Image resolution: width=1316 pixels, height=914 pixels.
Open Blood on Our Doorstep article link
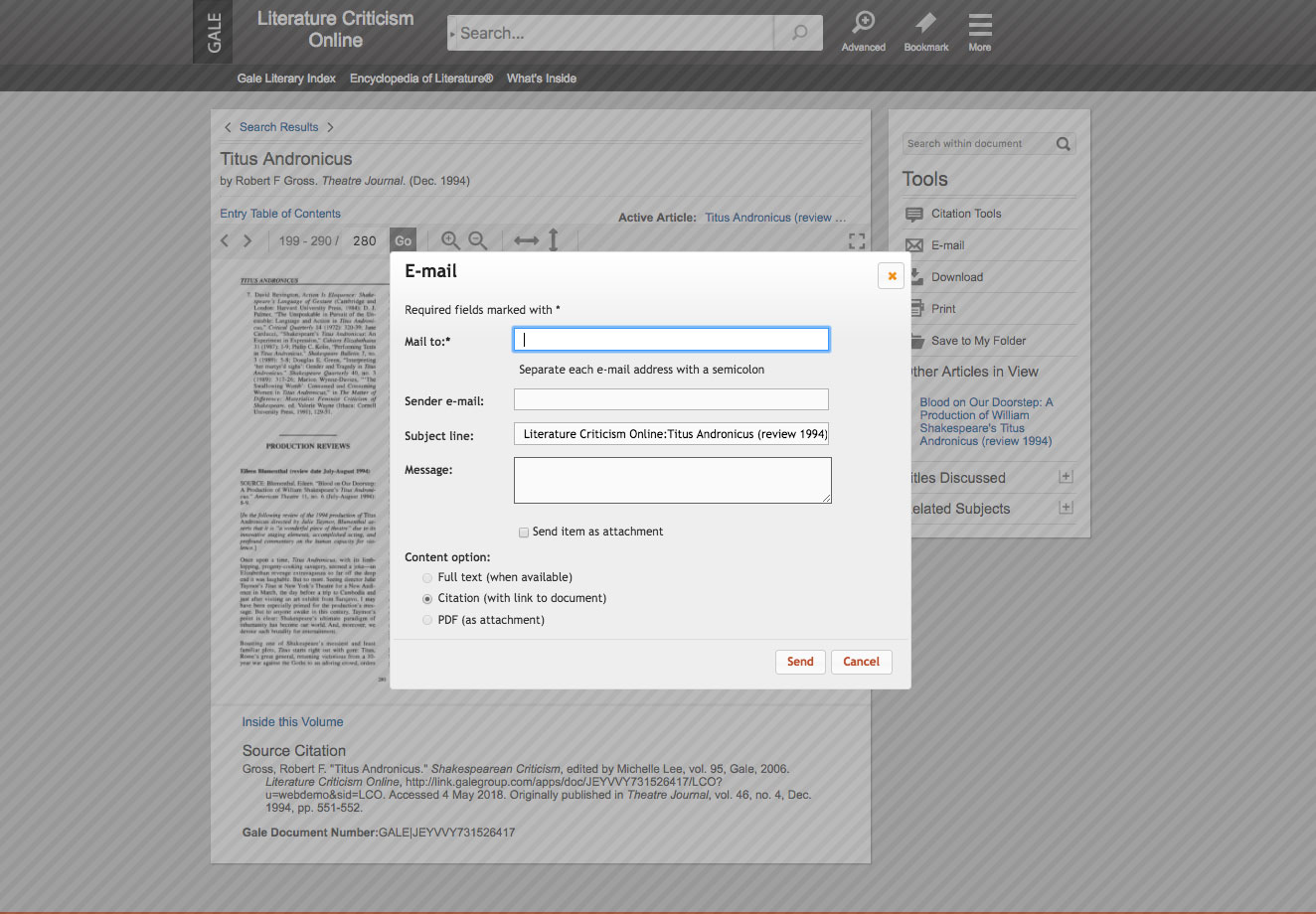pos(986,421)
